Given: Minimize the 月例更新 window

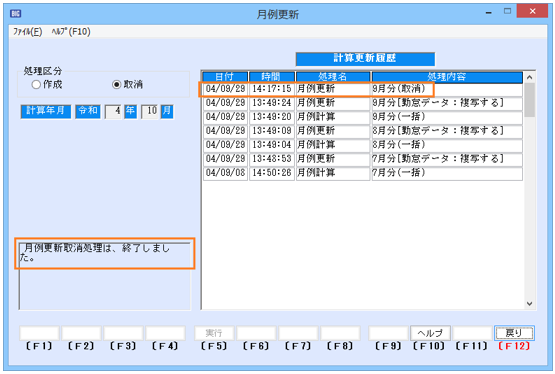Looking at the screenshot, I should point(489,13).
